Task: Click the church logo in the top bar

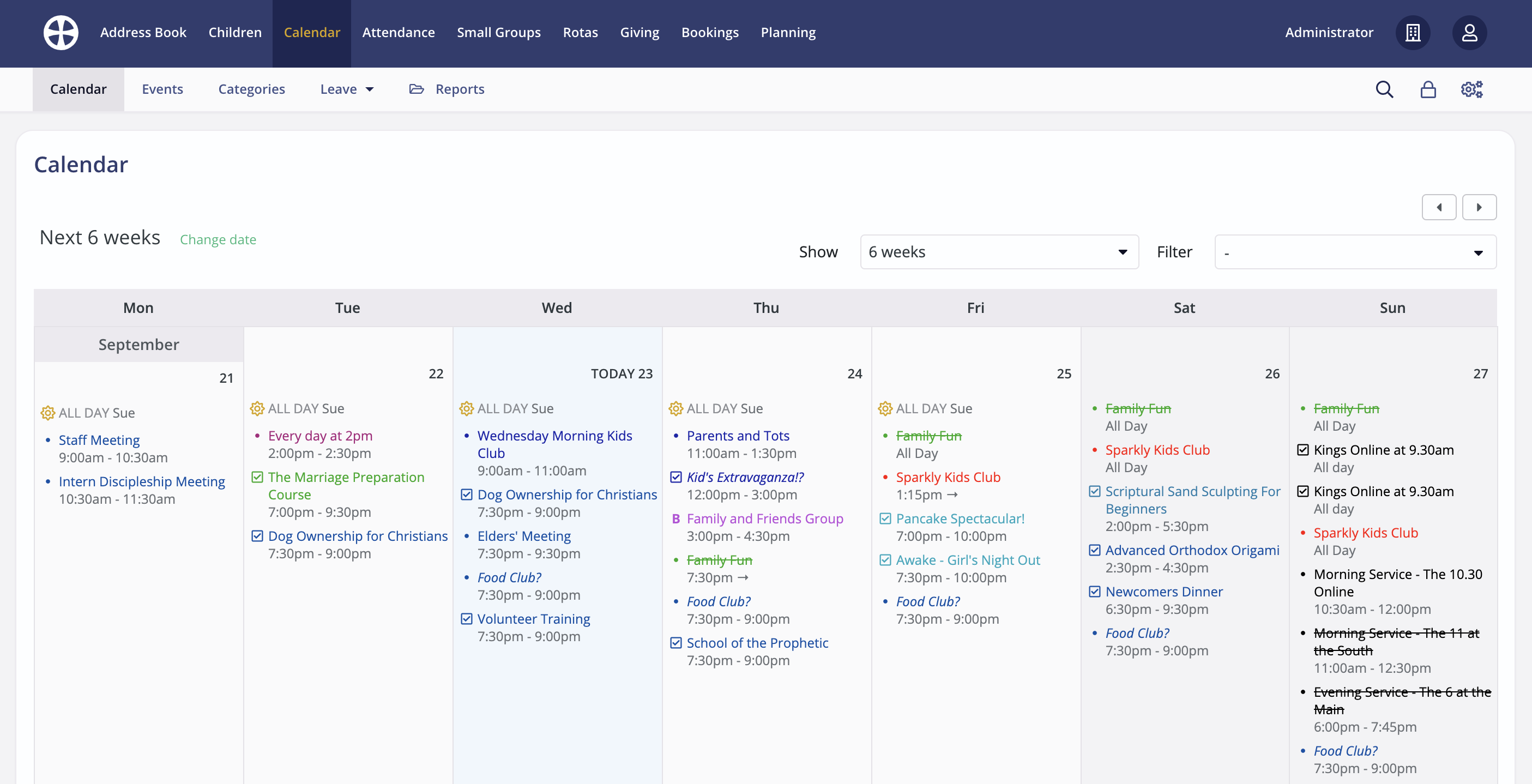Action: click(61, 32)
